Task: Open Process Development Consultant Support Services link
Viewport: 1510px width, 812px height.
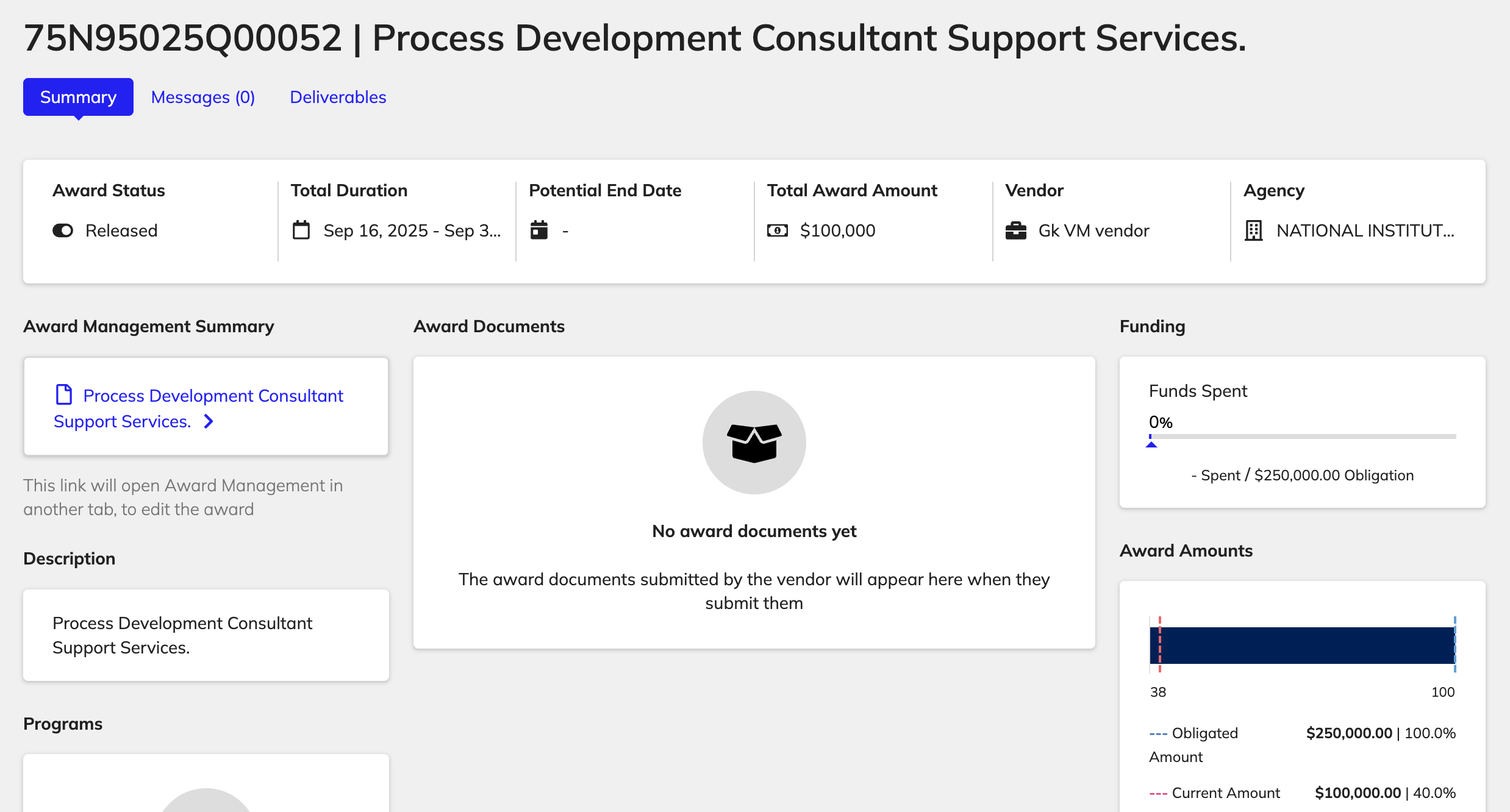Action: click(x=198, y=408)
